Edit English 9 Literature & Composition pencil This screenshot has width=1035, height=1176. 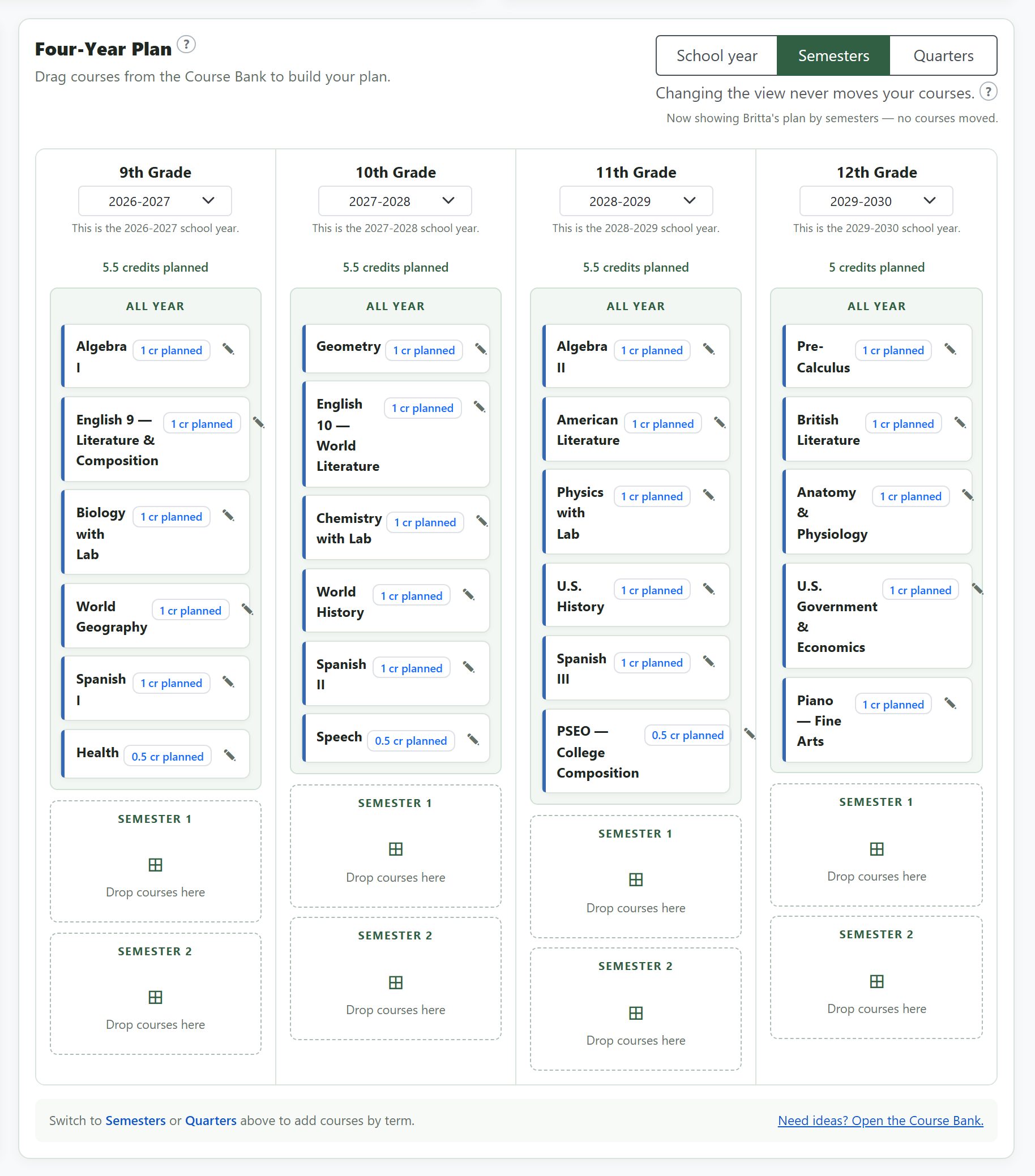[x=259, y=423]
